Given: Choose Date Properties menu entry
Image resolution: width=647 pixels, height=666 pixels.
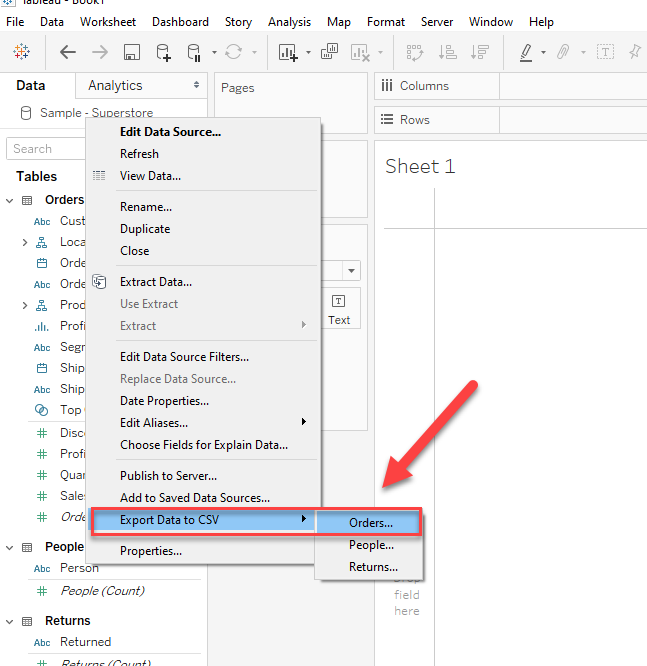Looking at the screenshot, I should (x=164, y=401).
